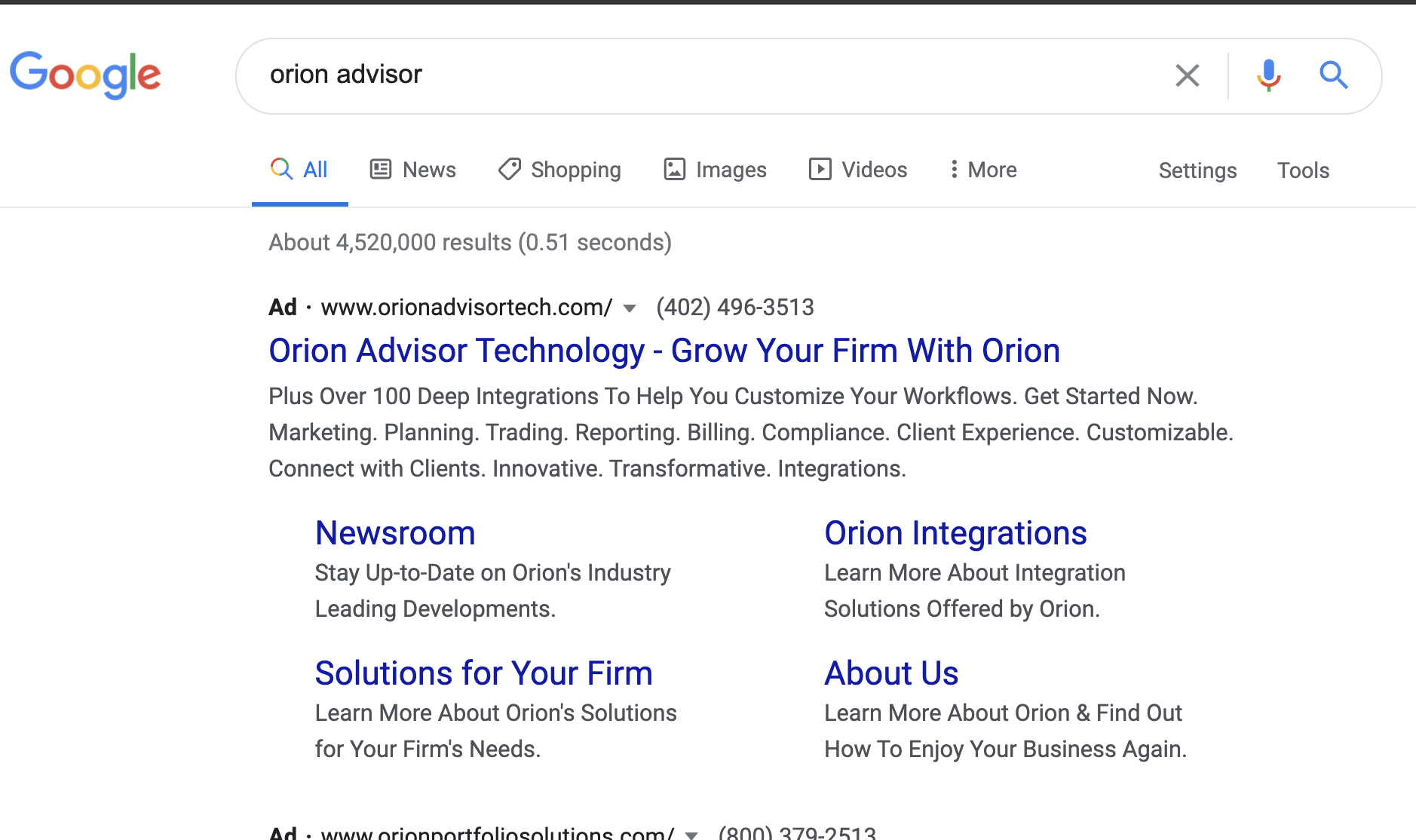Start voice search with the microphone icon
1416x840 pixels.
pyautogui.click(x=1267, y=75)
